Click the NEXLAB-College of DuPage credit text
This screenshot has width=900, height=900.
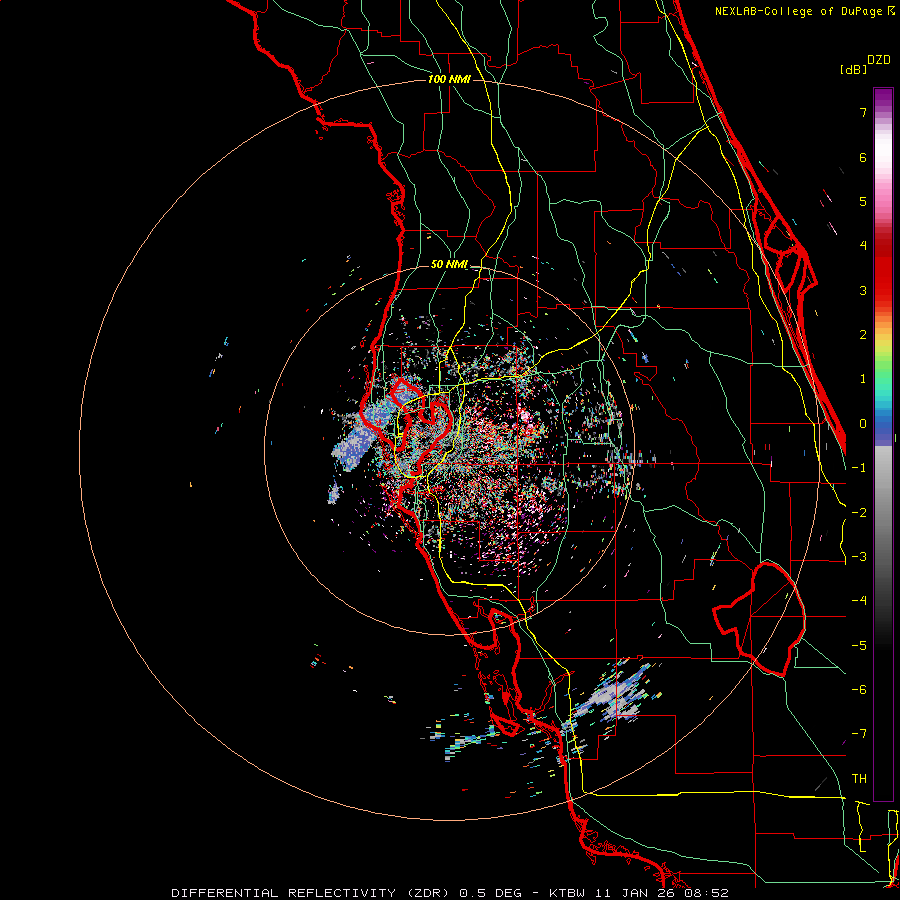pos(804,11)
